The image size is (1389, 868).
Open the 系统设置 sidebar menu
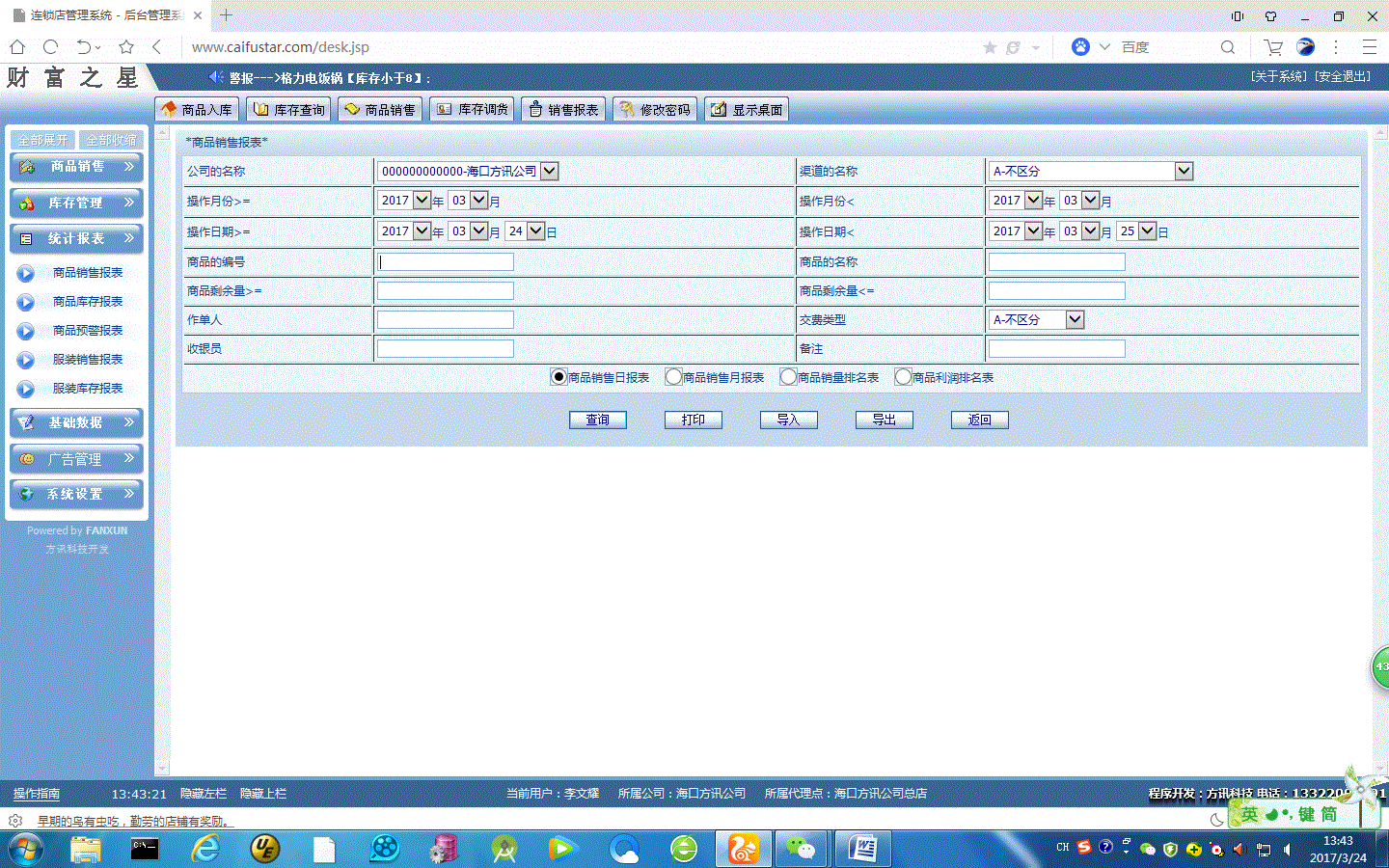point(76,494)
